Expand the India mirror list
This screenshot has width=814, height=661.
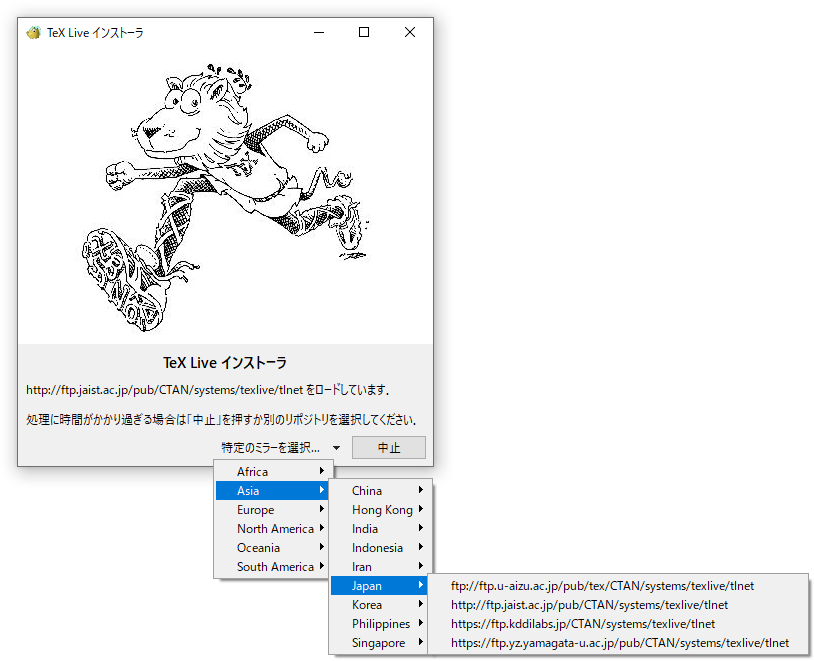[x=381, y=529]
